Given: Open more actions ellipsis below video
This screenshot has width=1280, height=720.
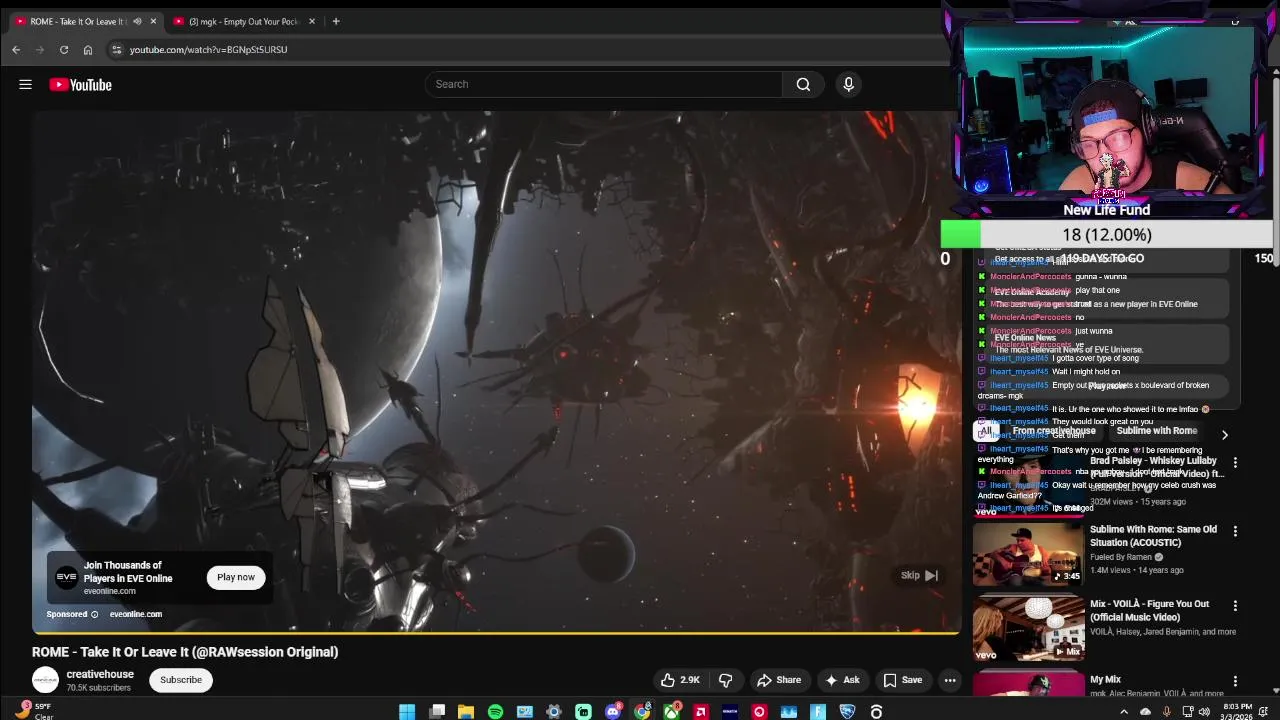Looking at the screenshot, I should (x=950, y=680).
